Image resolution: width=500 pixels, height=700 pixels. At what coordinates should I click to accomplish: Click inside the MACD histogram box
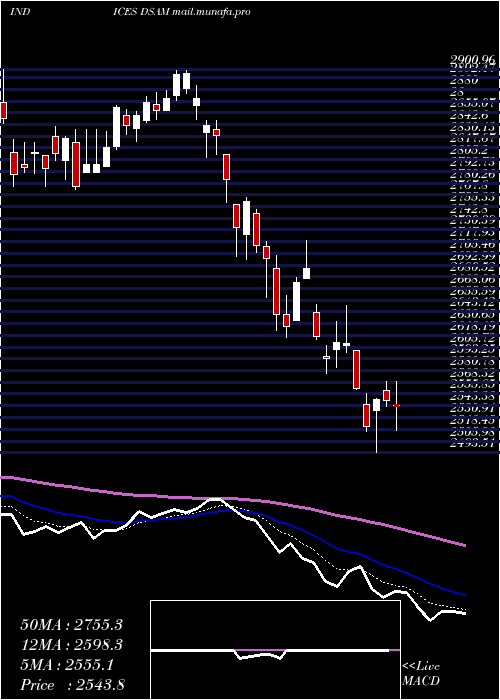click(275, 650)
